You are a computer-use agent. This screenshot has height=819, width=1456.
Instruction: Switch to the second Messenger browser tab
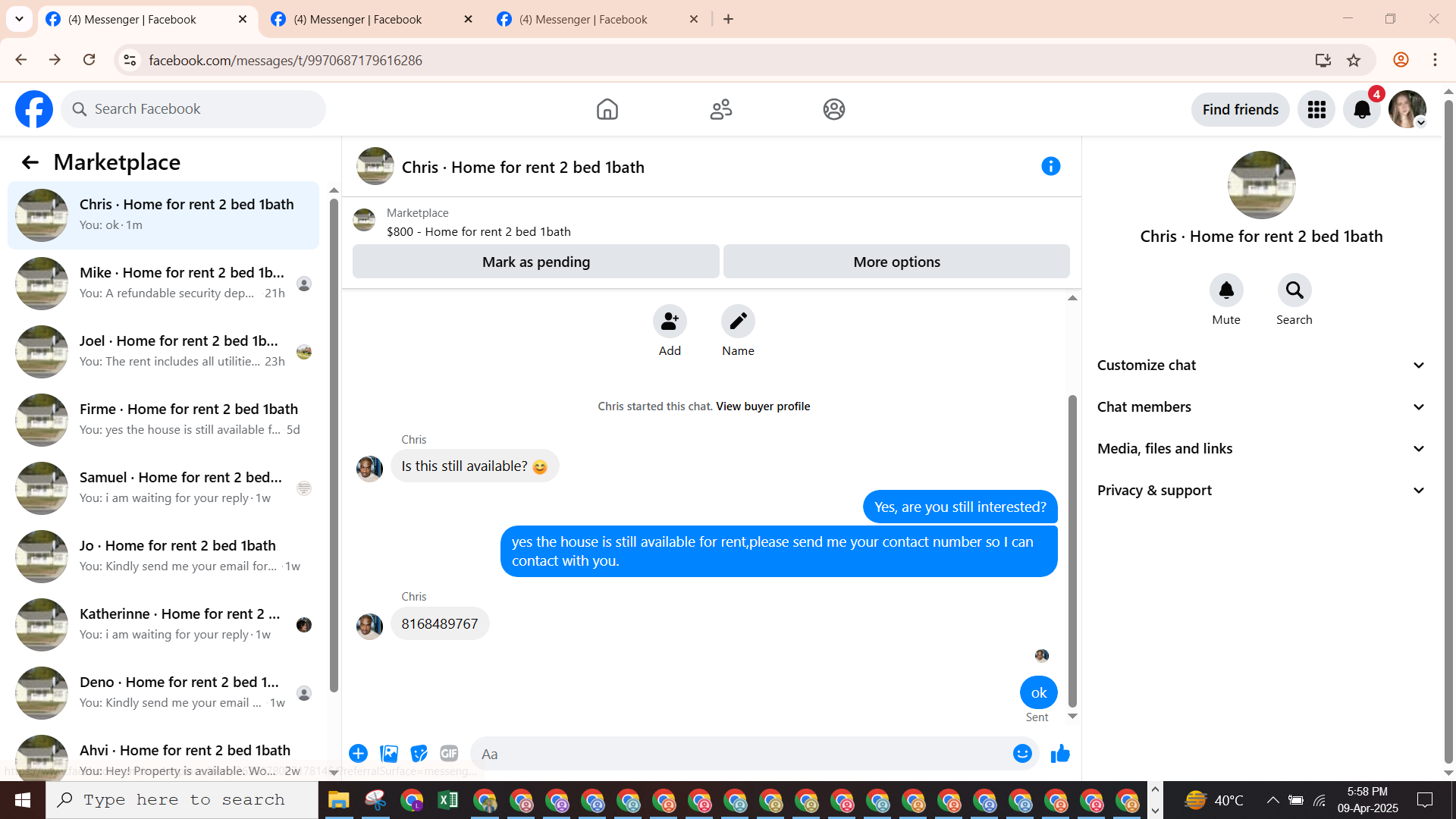point(372,19)
